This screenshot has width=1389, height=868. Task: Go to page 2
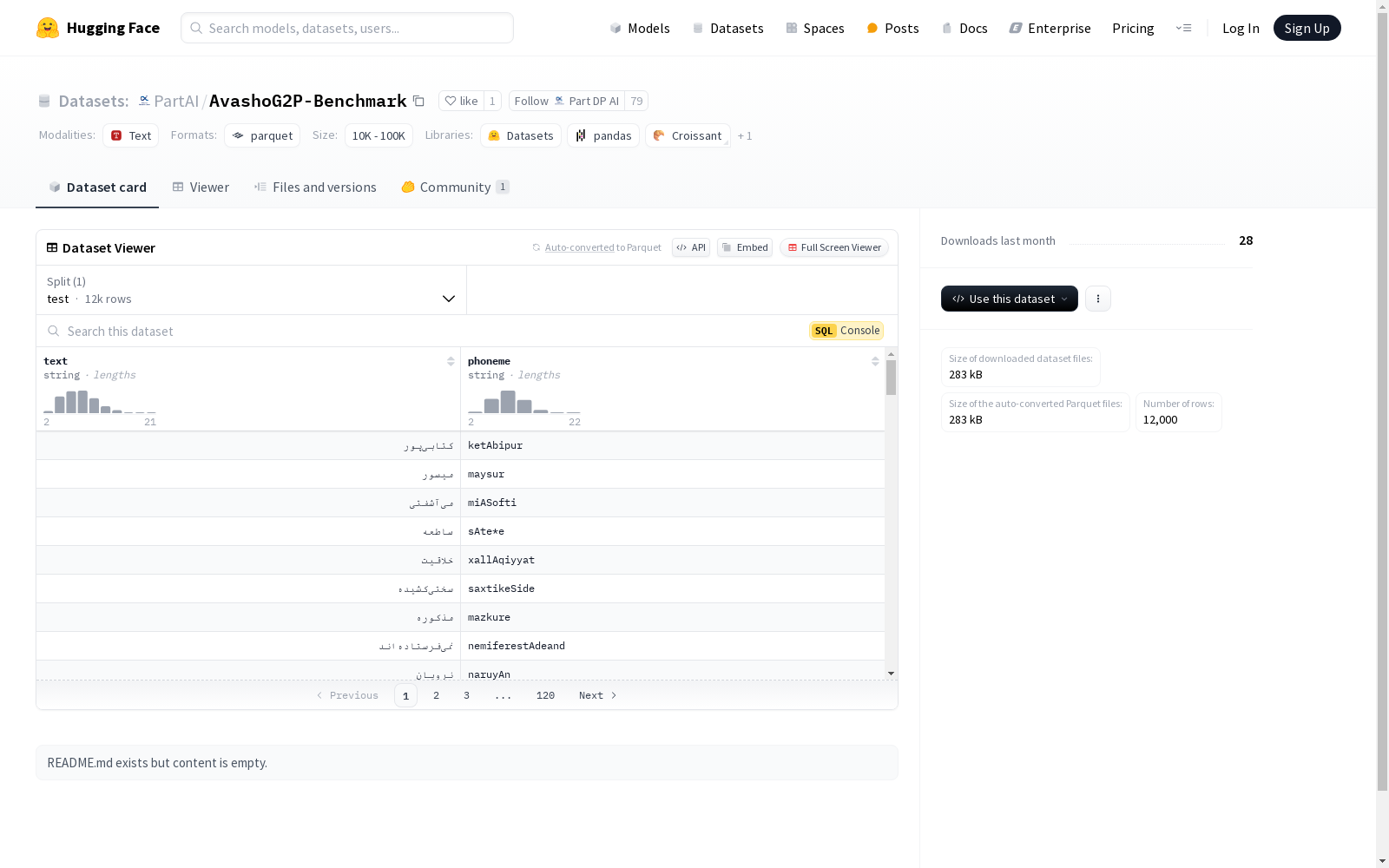click(436, 695)
